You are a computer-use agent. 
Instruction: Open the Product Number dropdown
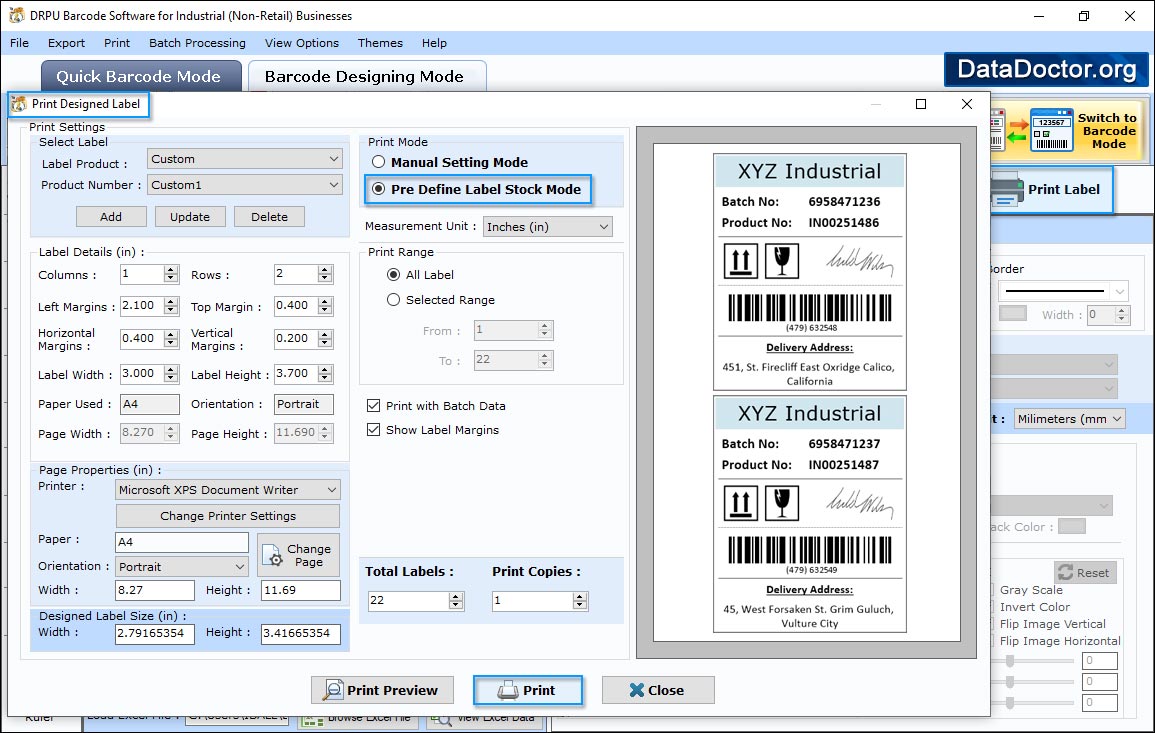(x=245, y=185)
